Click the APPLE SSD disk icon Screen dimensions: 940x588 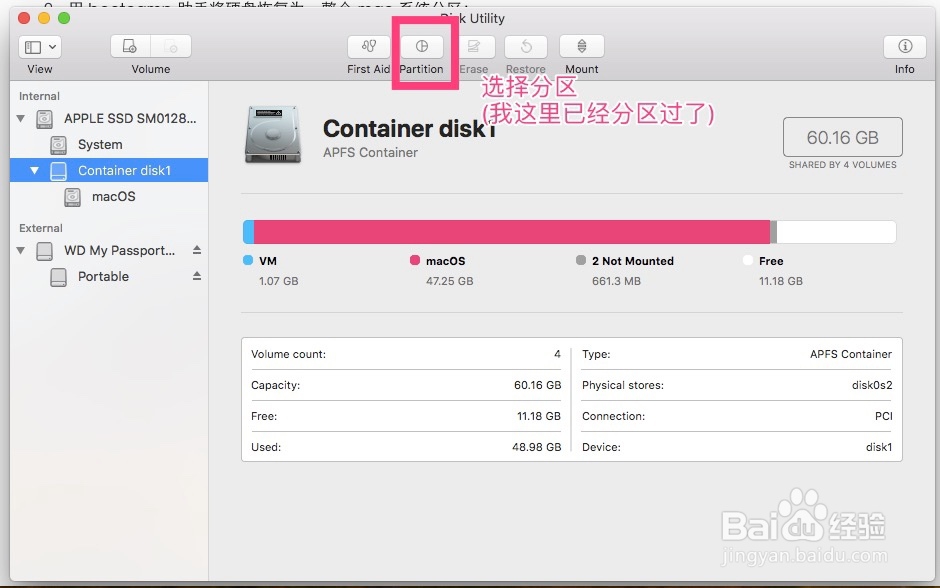pyautogui.click(x=44, y=119)
